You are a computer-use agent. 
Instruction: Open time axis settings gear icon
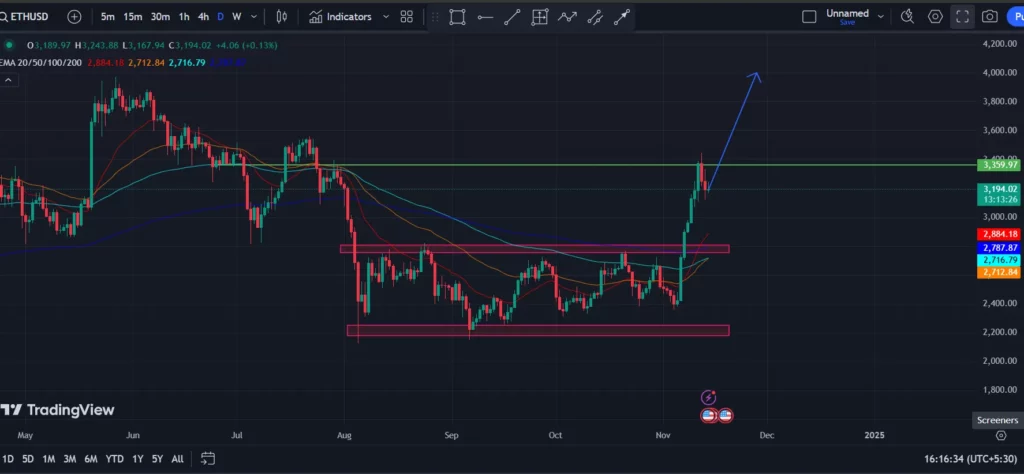(x=1001, y=435)
